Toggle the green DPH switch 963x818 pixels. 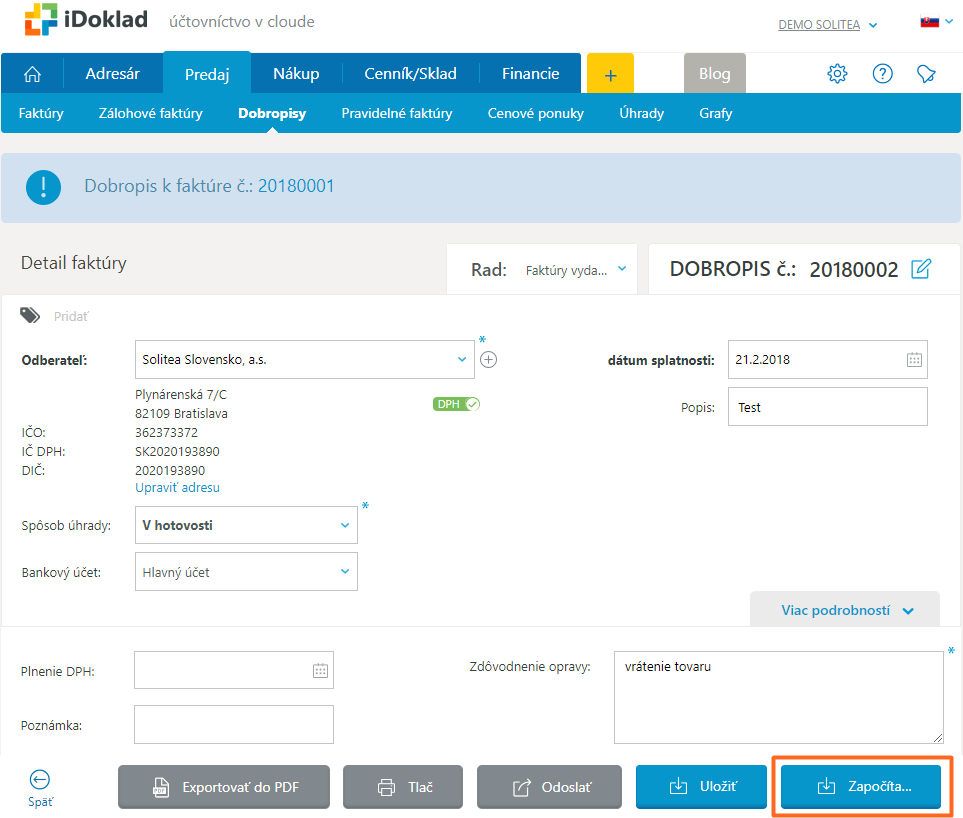[457, 404]
